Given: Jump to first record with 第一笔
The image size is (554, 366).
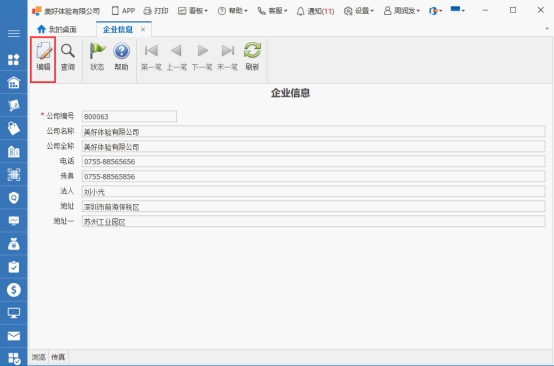Looking at the screenshot, I should pos(151,57).
